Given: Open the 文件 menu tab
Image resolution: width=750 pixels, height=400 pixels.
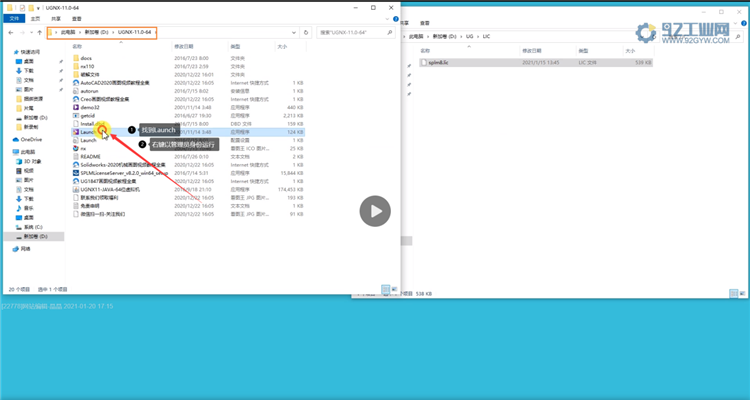Looking at the screenshot, I should tap(14, 19).
